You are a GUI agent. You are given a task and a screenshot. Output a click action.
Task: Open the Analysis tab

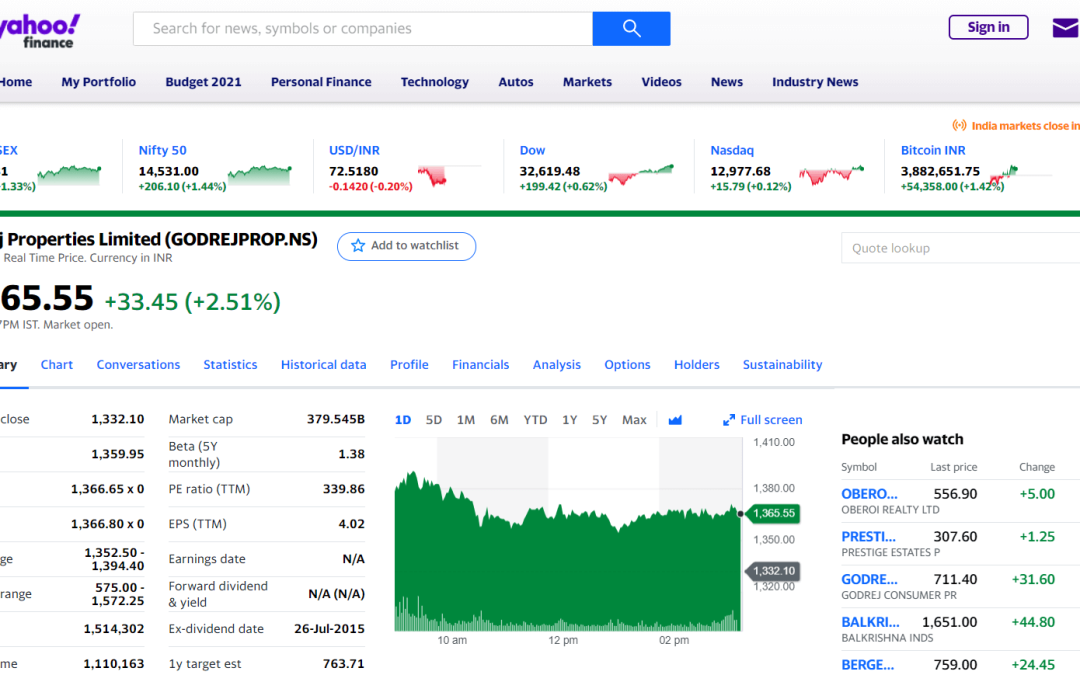click(557, 364)
